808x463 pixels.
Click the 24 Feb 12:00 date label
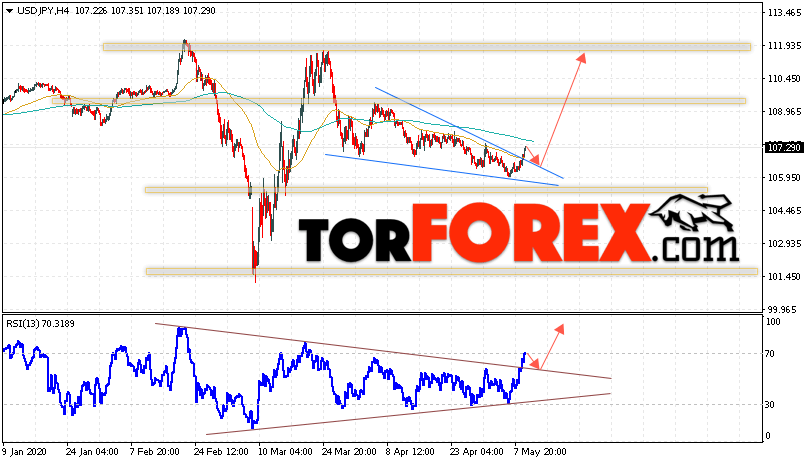point(221,452)
